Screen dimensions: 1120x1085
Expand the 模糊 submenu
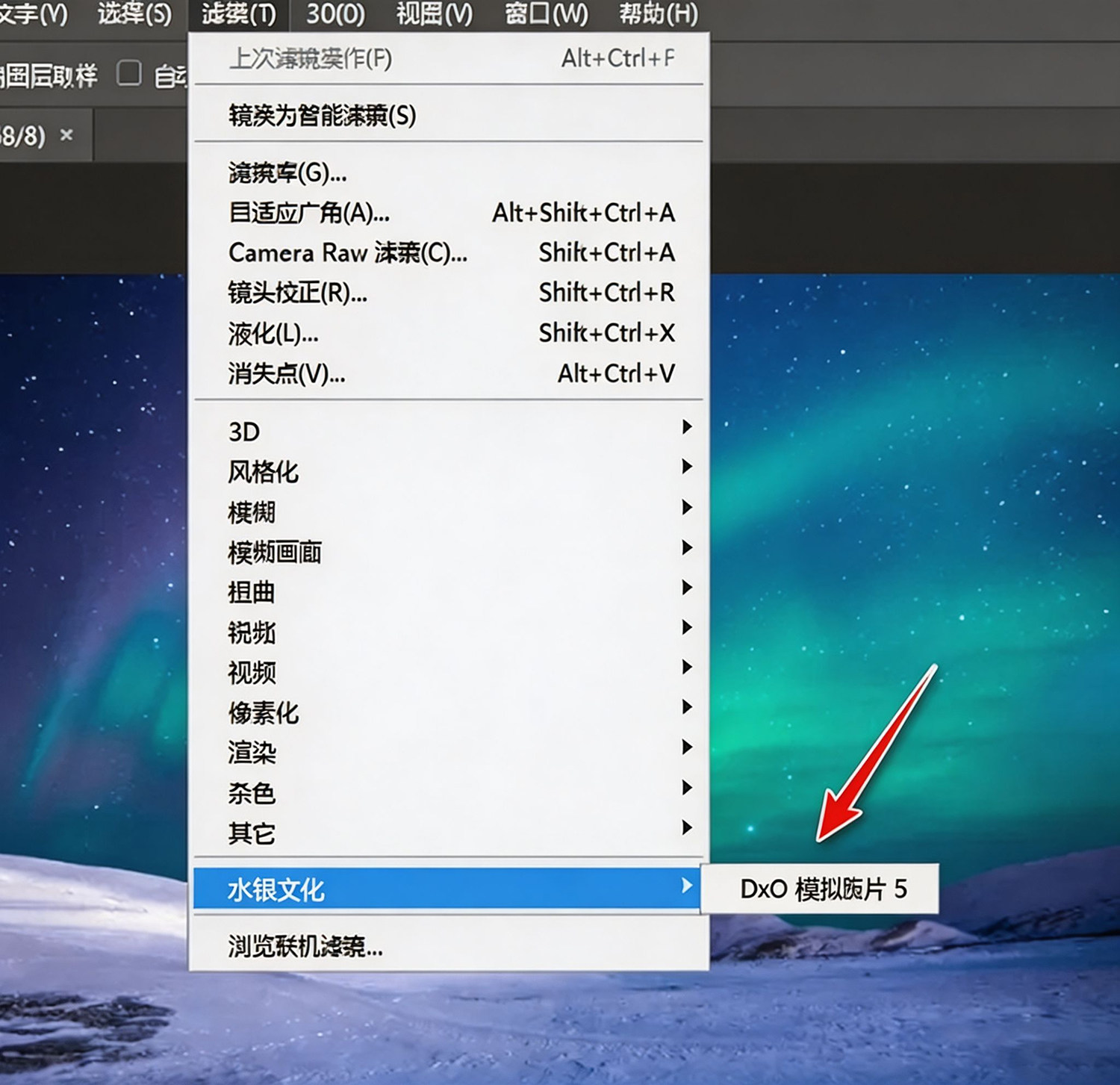pyautogui.click(x=448, y=512)
